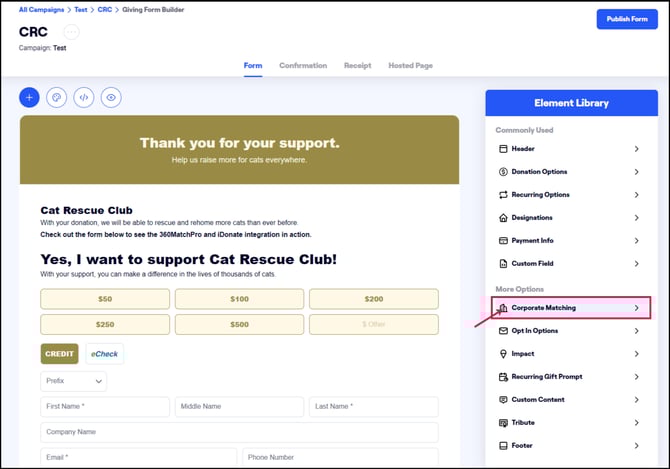
Task: Select the $50 donation amount
Action: (105, 299)
